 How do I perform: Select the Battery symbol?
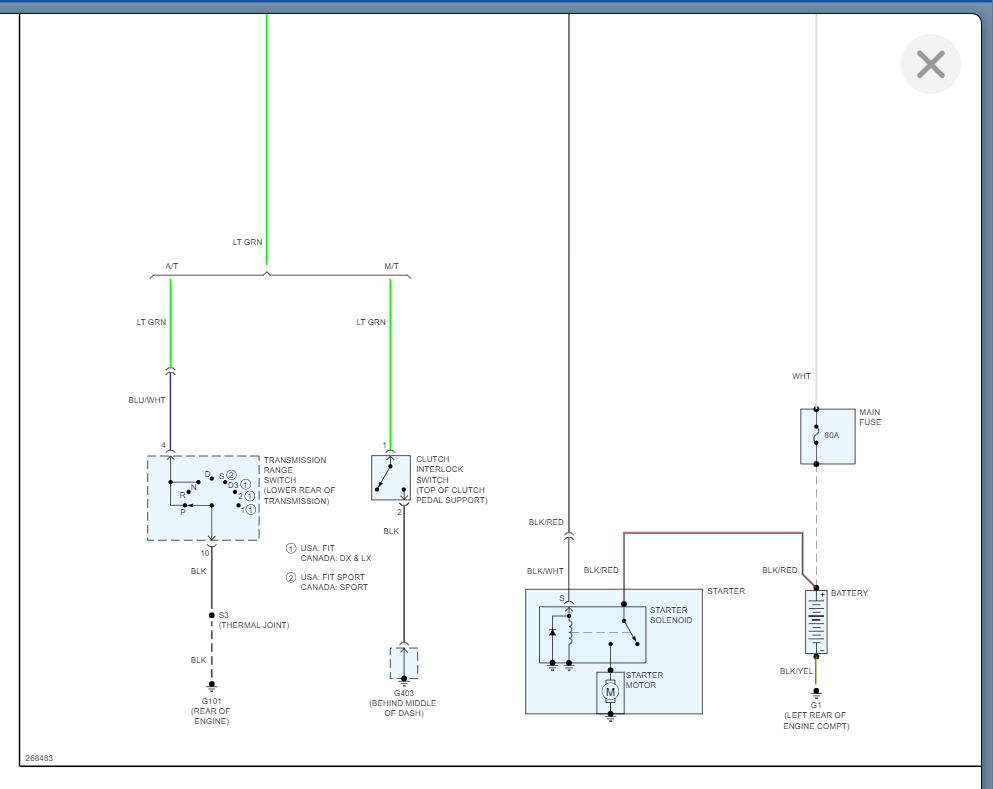click(816, 622)
